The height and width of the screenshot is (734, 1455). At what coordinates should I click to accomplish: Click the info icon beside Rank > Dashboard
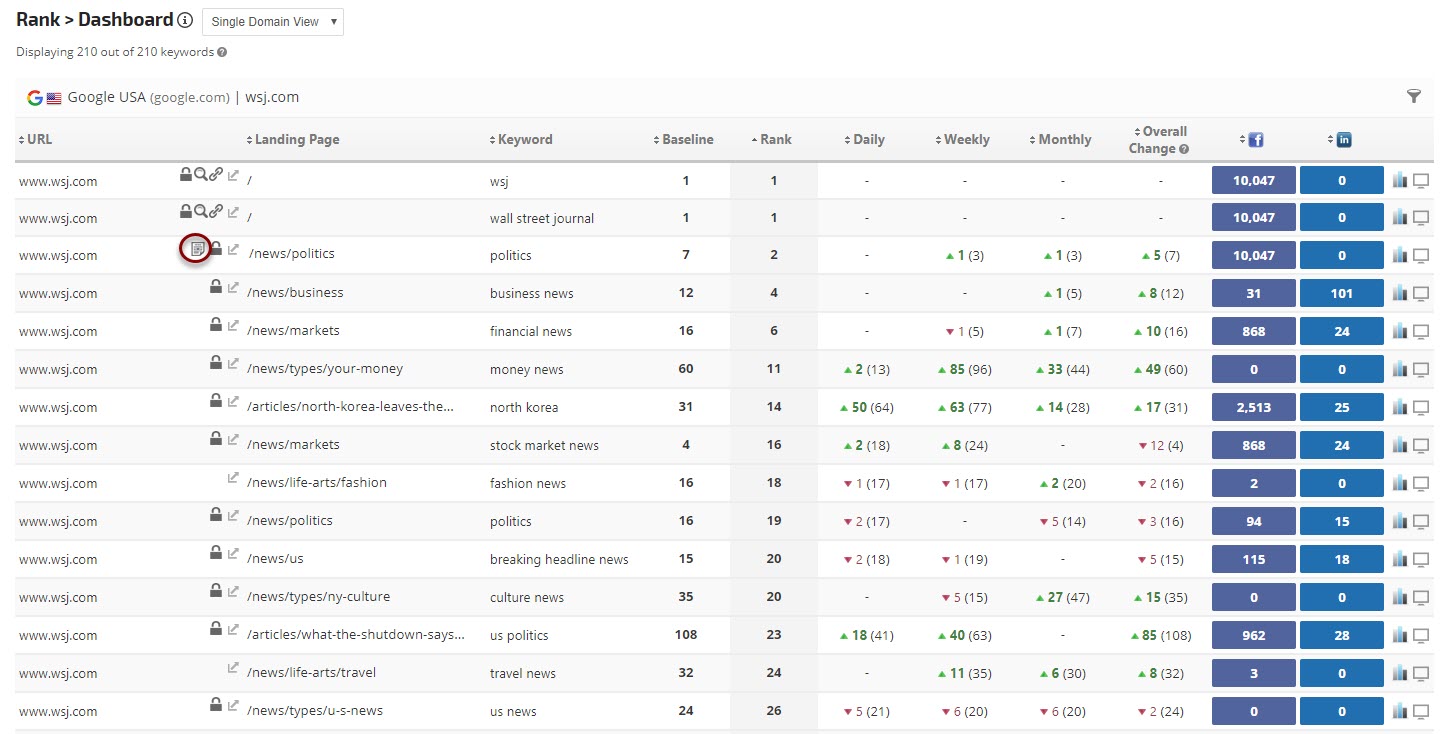185,20
